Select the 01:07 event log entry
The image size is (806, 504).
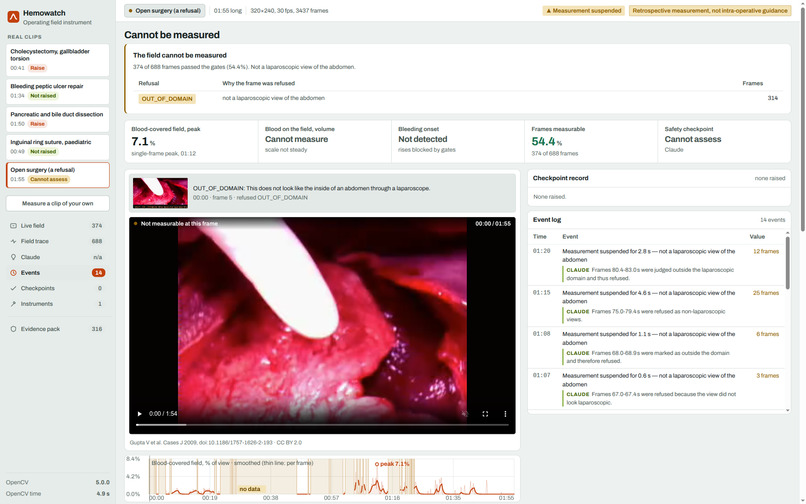click(656, 389)
